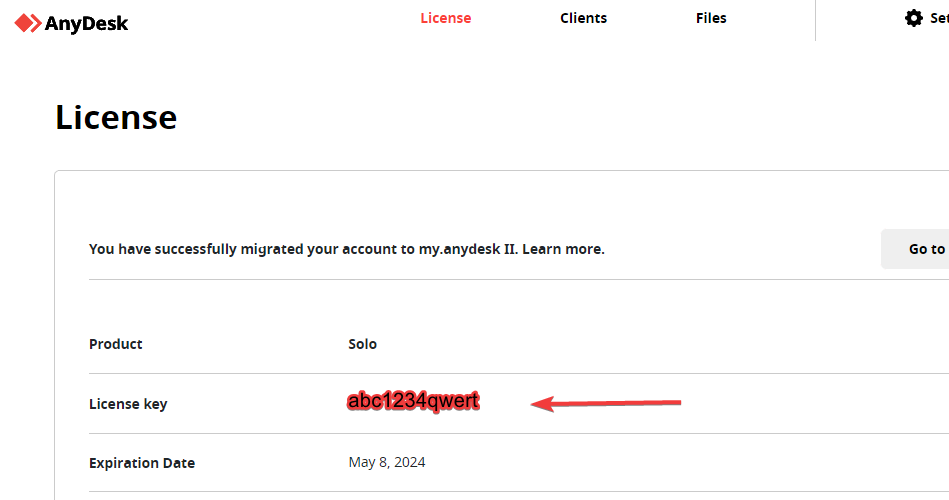The image size is (949, 500).
Task: Open the 'Learn more' link
Action: tap(563, 249)
